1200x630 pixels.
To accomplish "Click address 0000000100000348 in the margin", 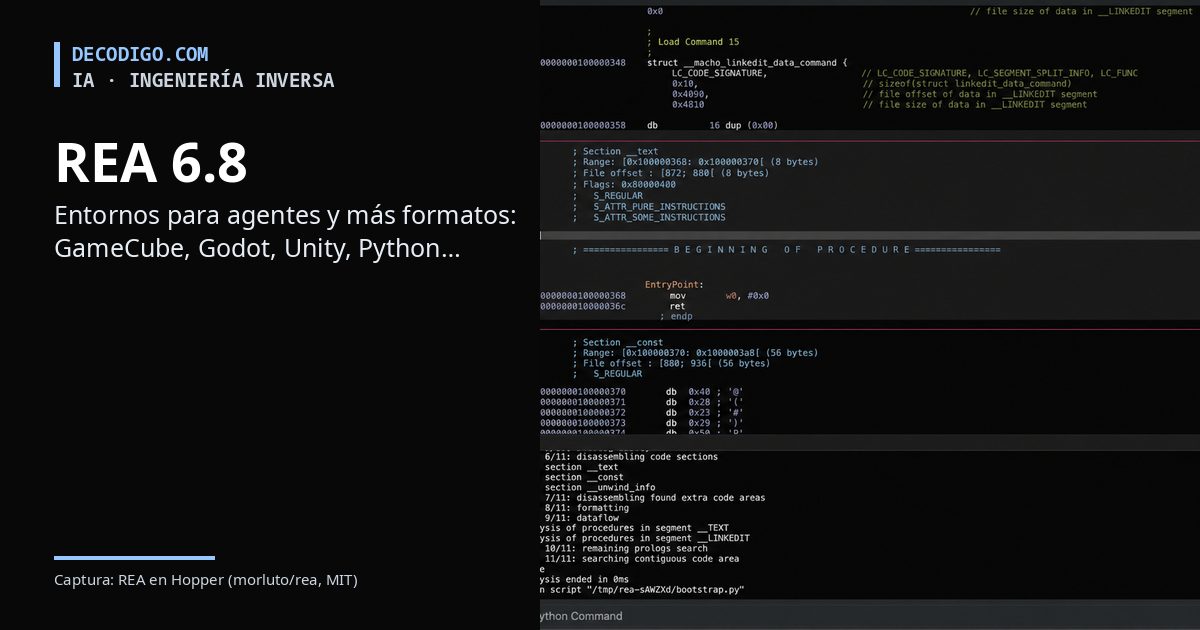I will 583,63.
